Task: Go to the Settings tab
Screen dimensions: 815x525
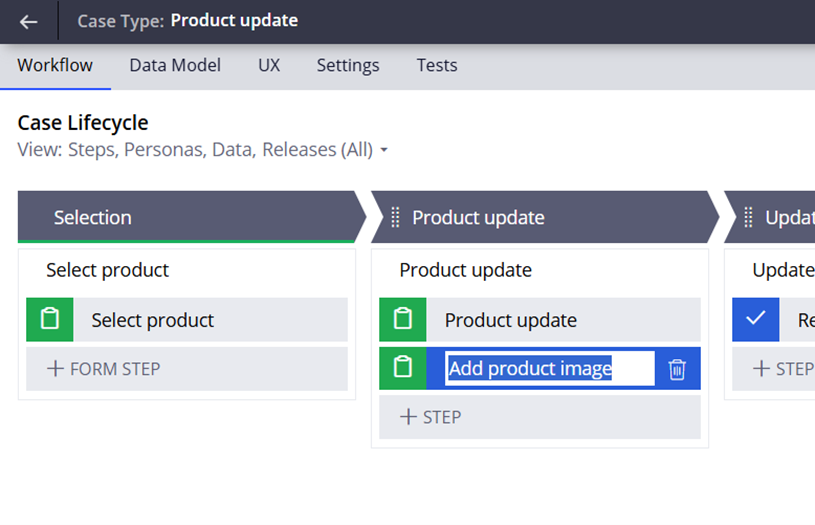Action: click(348, 65)
